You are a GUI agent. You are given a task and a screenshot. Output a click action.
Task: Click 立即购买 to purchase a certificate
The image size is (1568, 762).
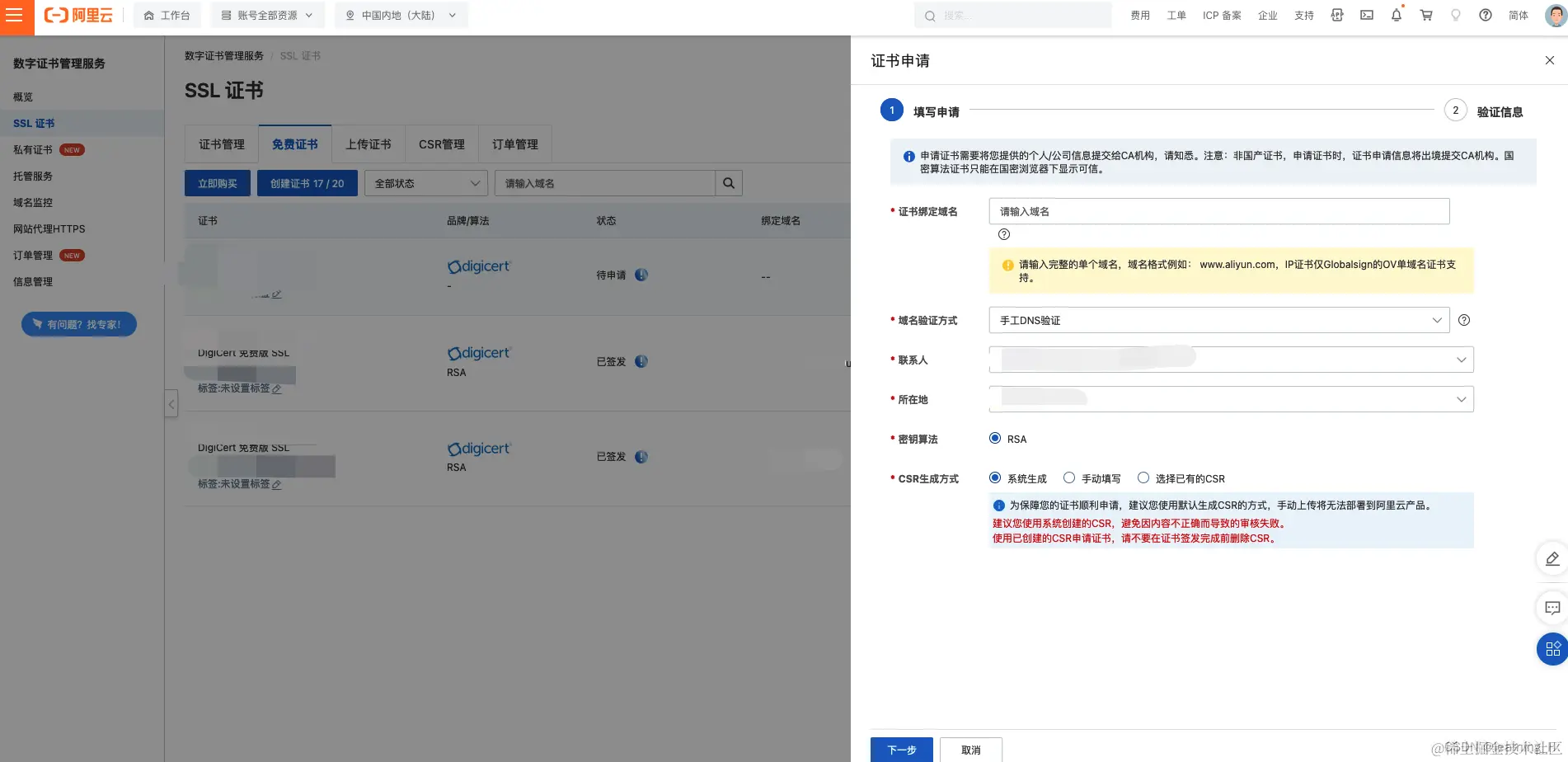pos(217,183)
